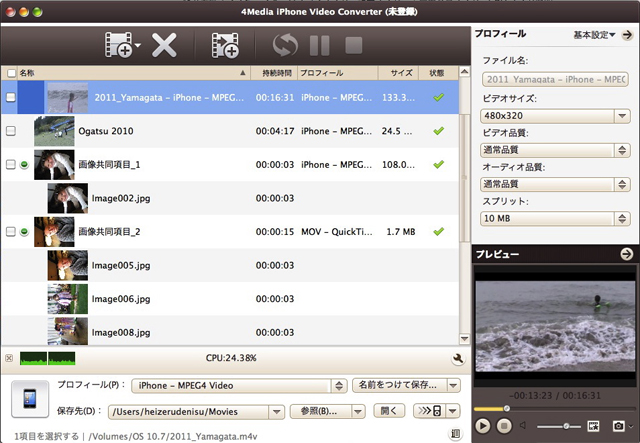The width and height of the screenshot is (640, 443).
Task: Click the ファイル名 input field
Action: [x=555, y=79]
